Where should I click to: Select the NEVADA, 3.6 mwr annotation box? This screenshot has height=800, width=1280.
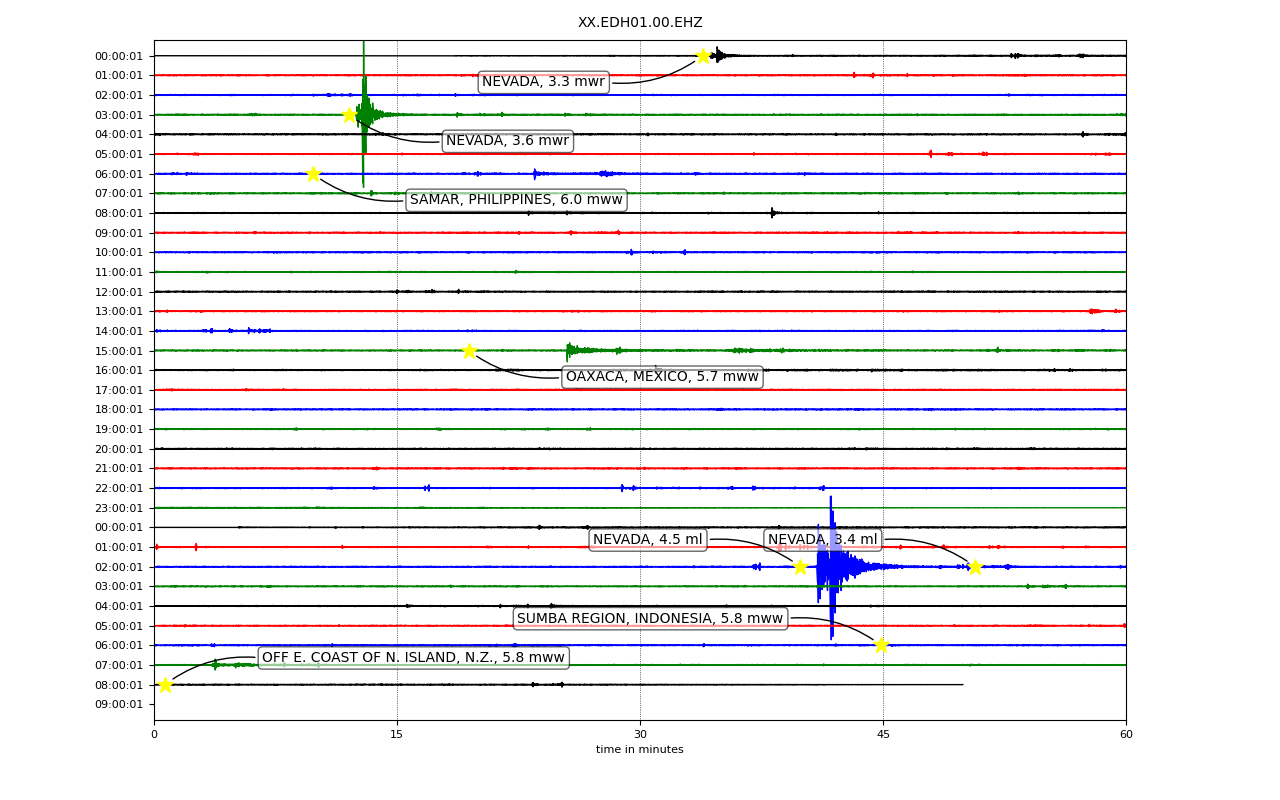tap(507, 141)
